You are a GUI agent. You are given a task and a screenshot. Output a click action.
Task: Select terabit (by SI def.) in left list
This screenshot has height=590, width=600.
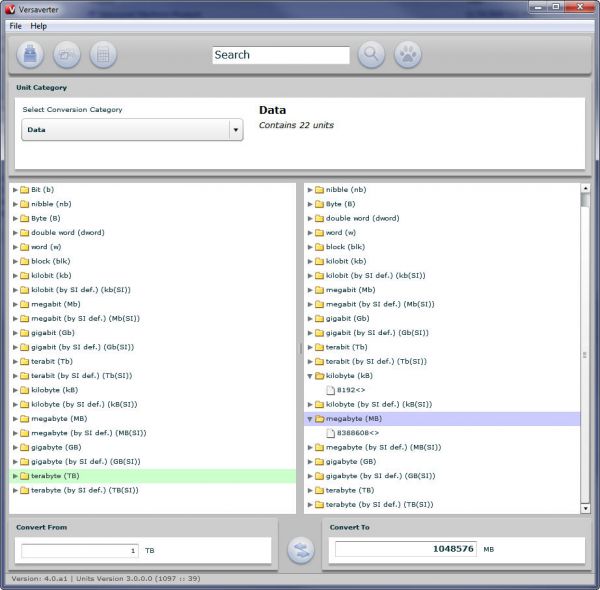(82, 376)
